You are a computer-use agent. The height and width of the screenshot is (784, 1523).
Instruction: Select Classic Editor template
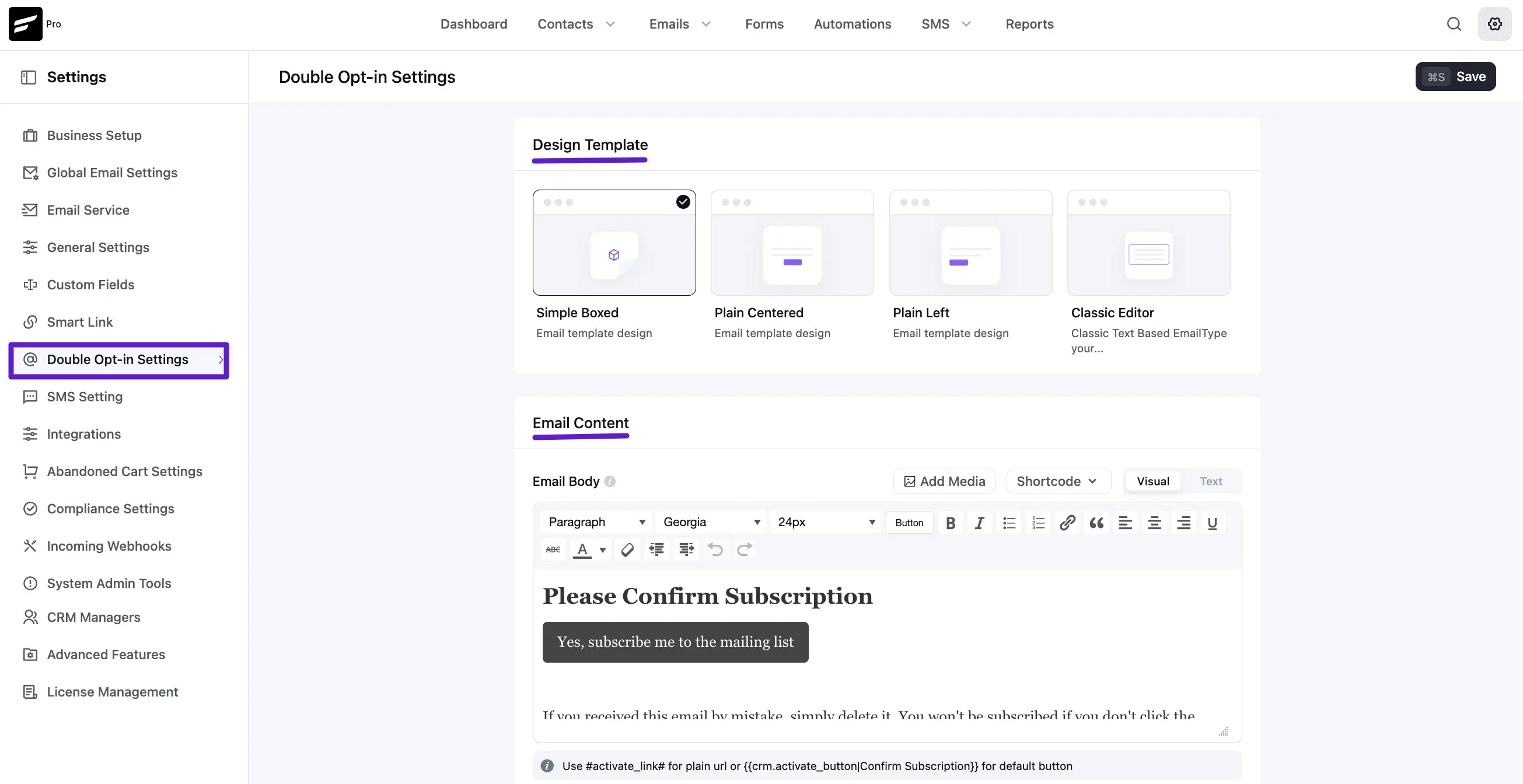[1149, 243]
